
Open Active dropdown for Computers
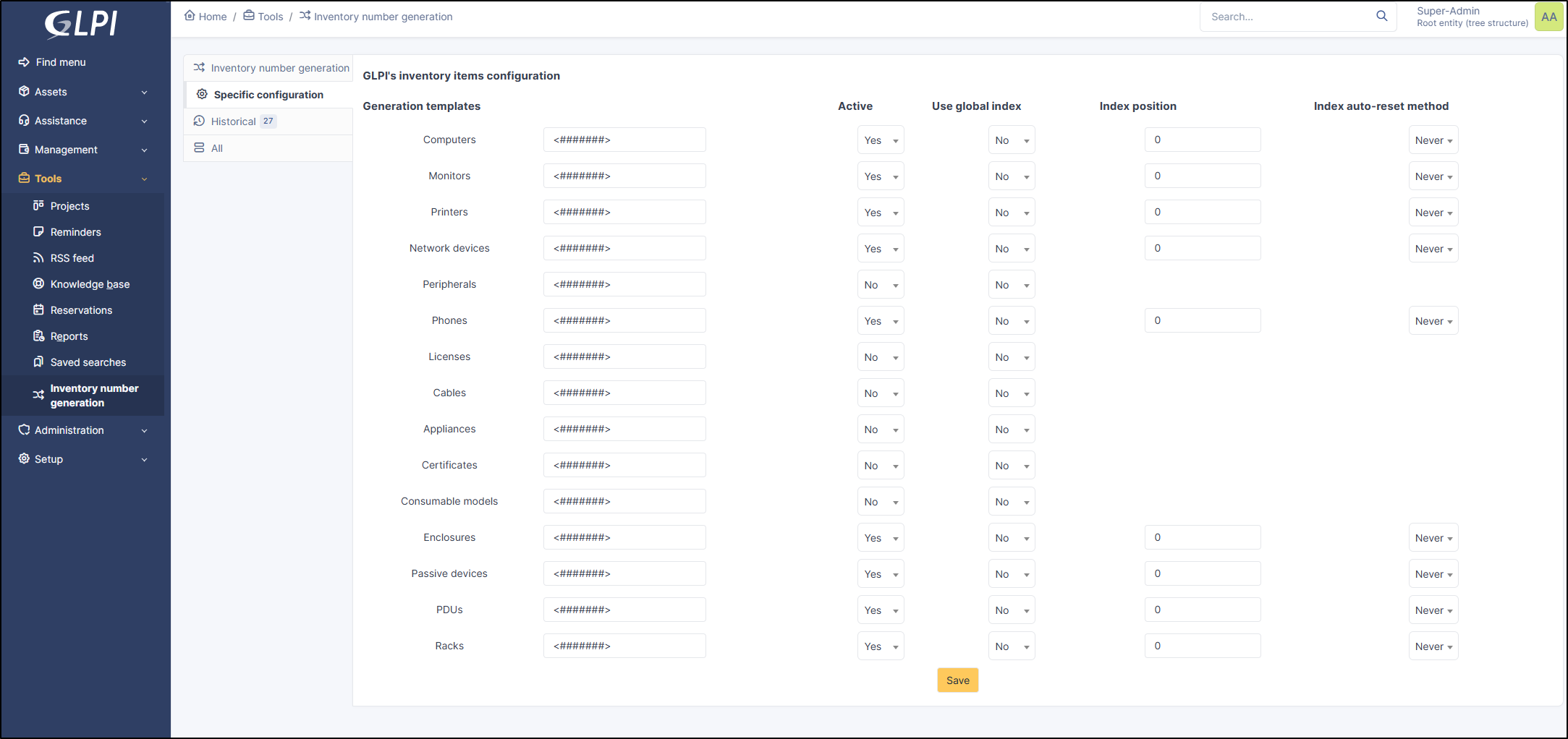880,140
